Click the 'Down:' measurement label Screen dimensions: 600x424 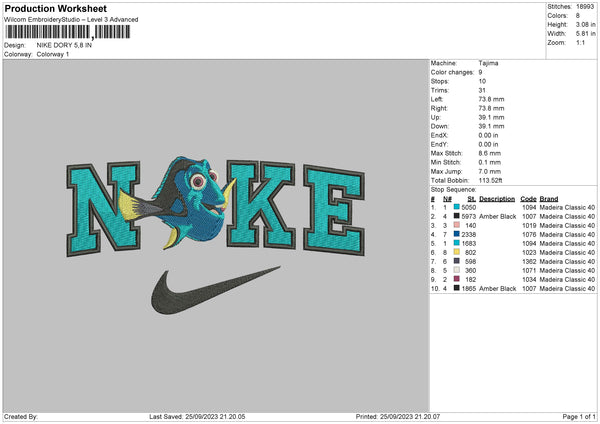tap(440, 126)
